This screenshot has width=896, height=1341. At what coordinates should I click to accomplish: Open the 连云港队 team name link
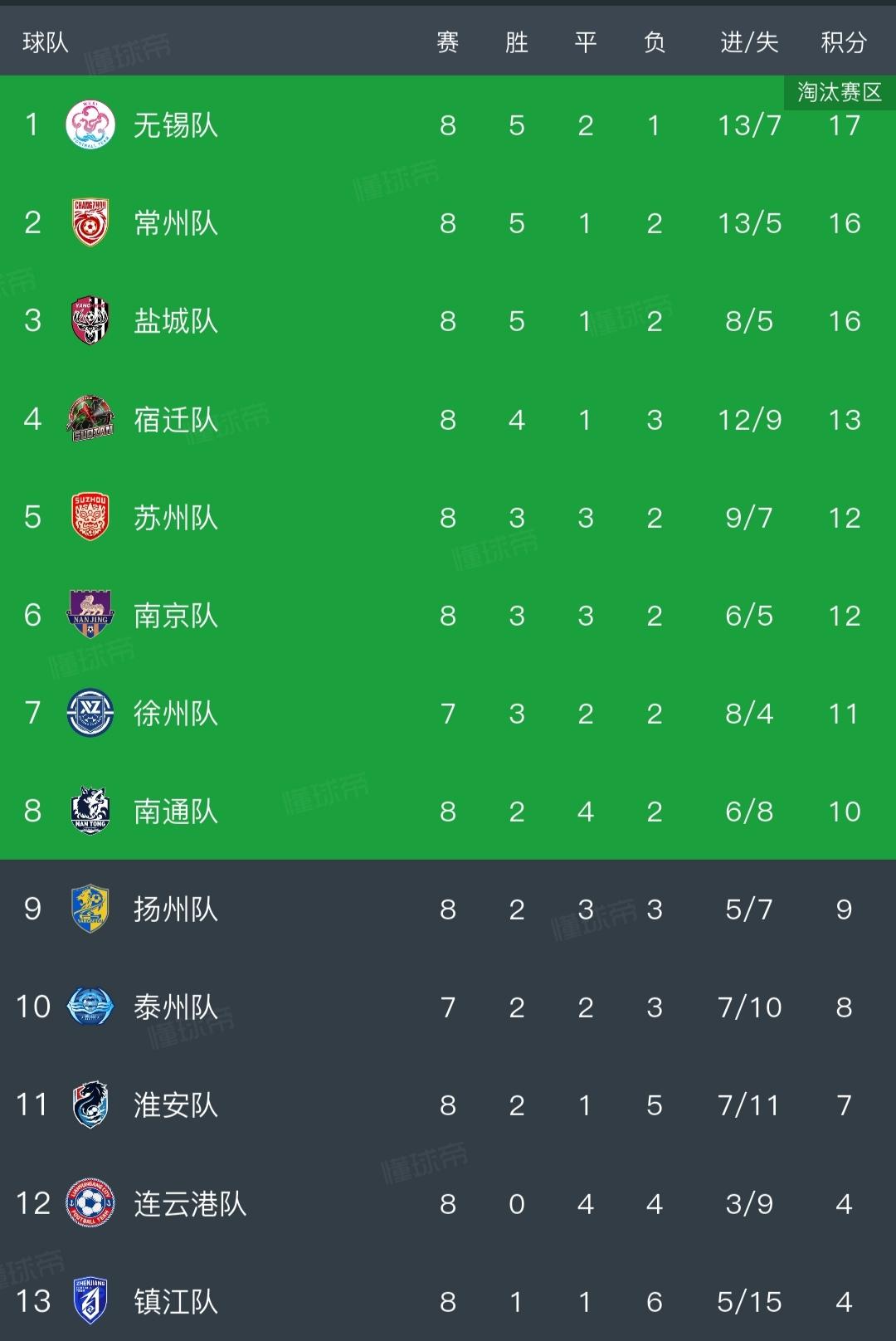[x=190, y=1203]
